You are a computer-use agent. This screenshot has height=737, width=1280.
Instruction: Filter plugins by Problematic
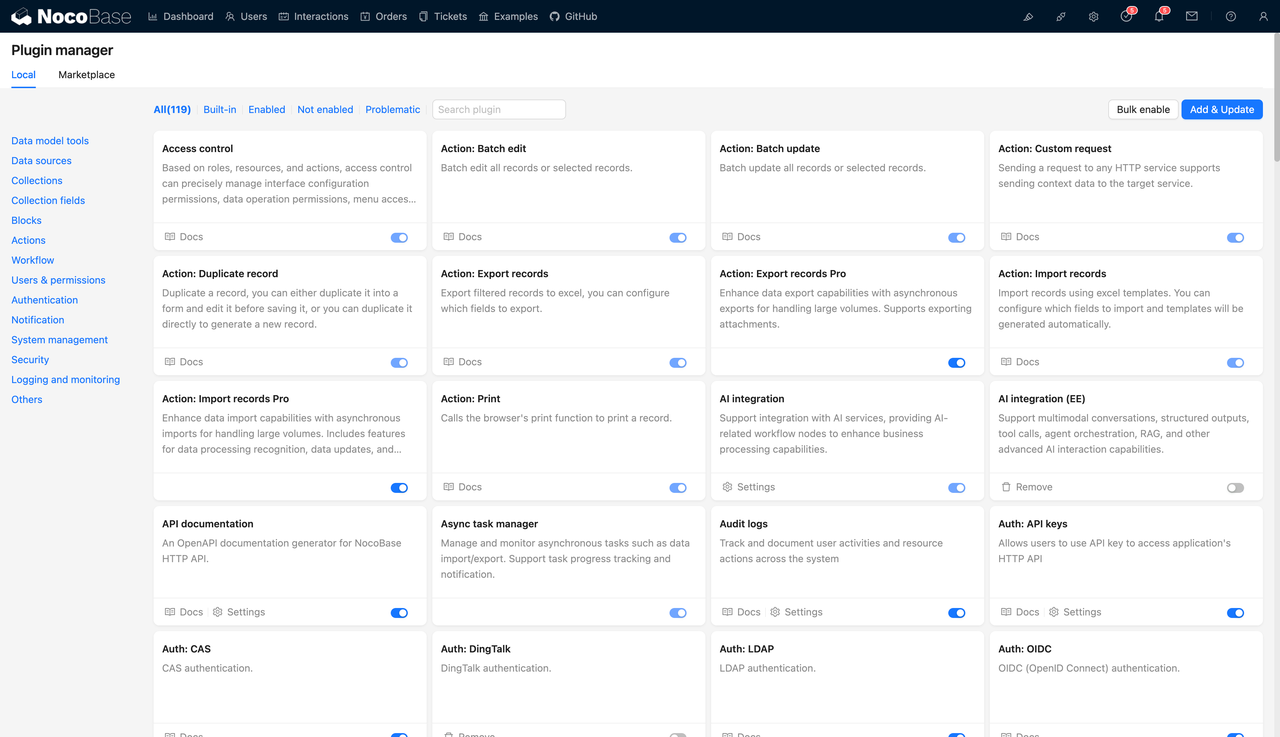pos(393,110)
